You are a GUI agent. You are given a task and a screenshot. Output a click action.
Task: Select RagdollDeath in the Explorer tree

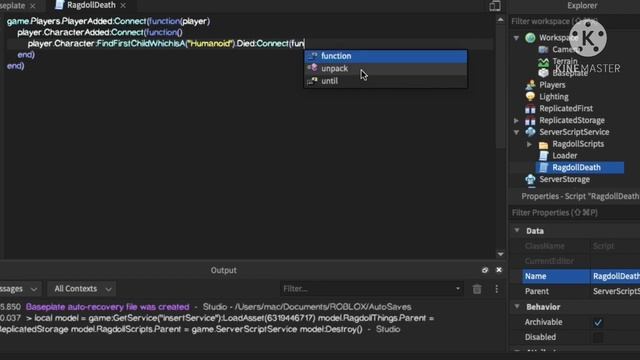coord(576,167)
